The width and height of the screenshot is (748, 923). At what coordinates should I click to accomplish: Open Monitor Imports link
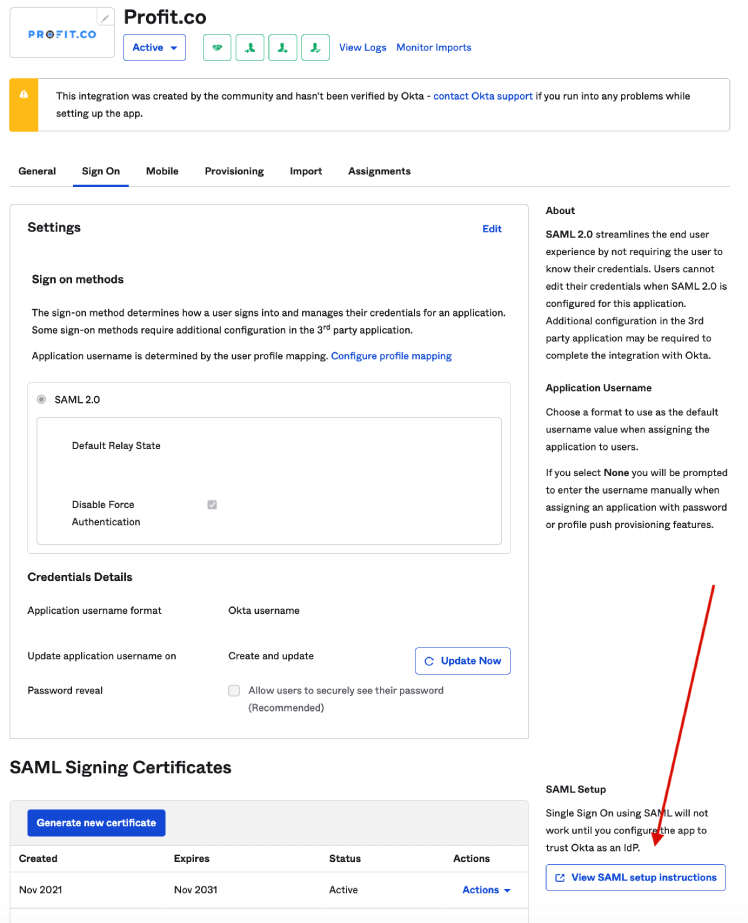(434, 48)
